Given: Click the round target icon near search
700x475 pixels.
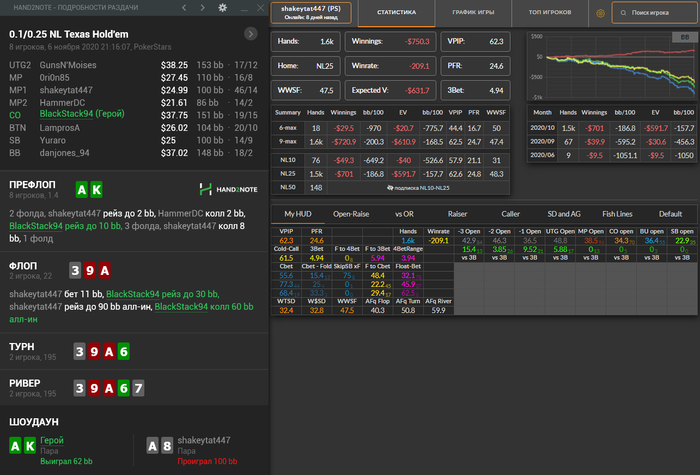Looking at the screenshot, I should pyautogui.click(x=600, y=14).
